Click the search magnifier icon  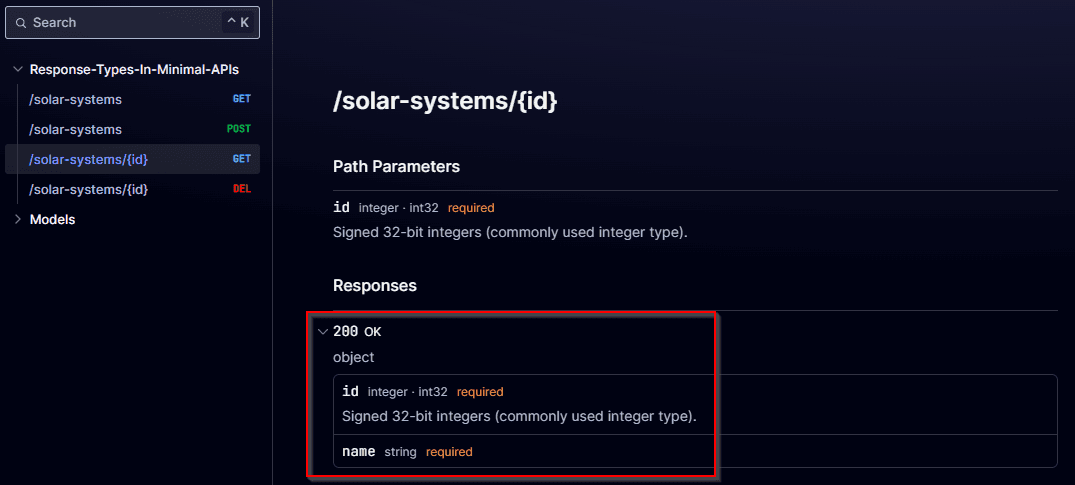tap(21, 23)
